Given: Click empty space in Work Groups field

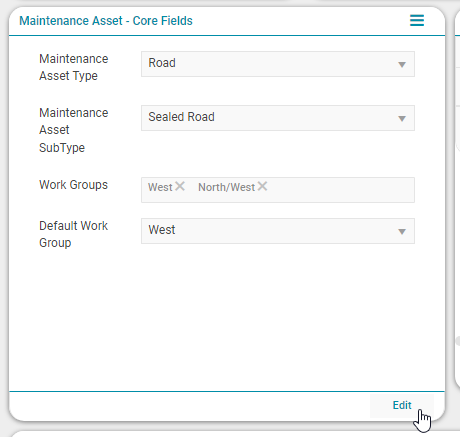Looking at the screenshot, I should pos(340,190).
